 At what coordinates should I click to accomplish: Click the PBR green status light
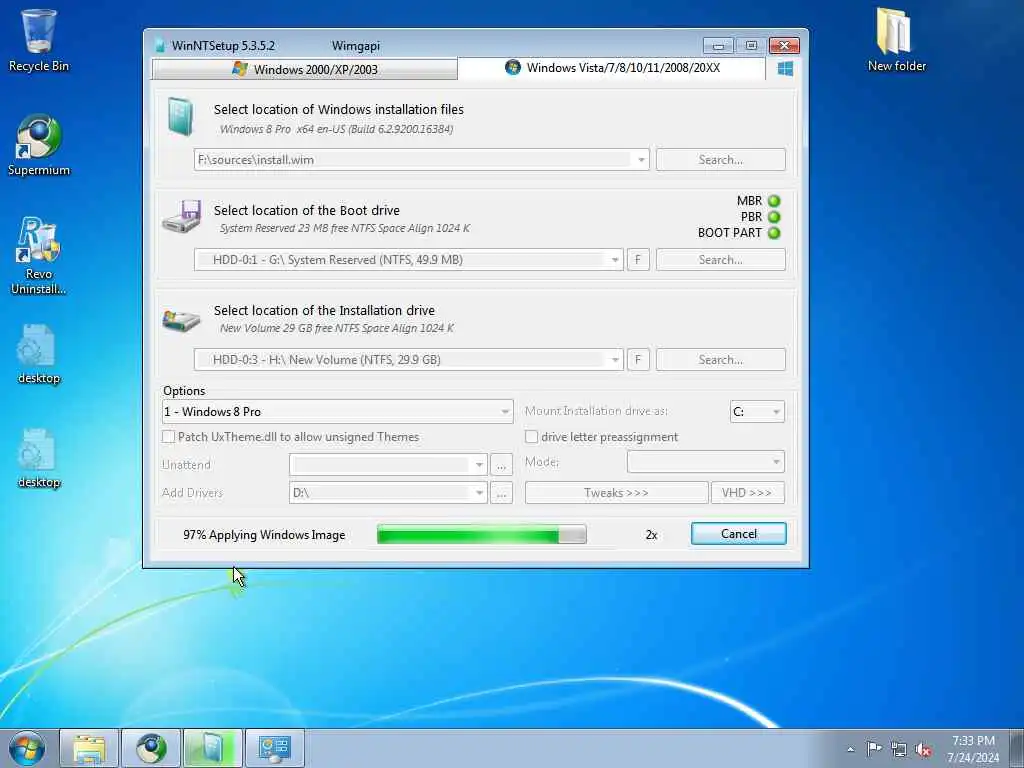[774, 217]
